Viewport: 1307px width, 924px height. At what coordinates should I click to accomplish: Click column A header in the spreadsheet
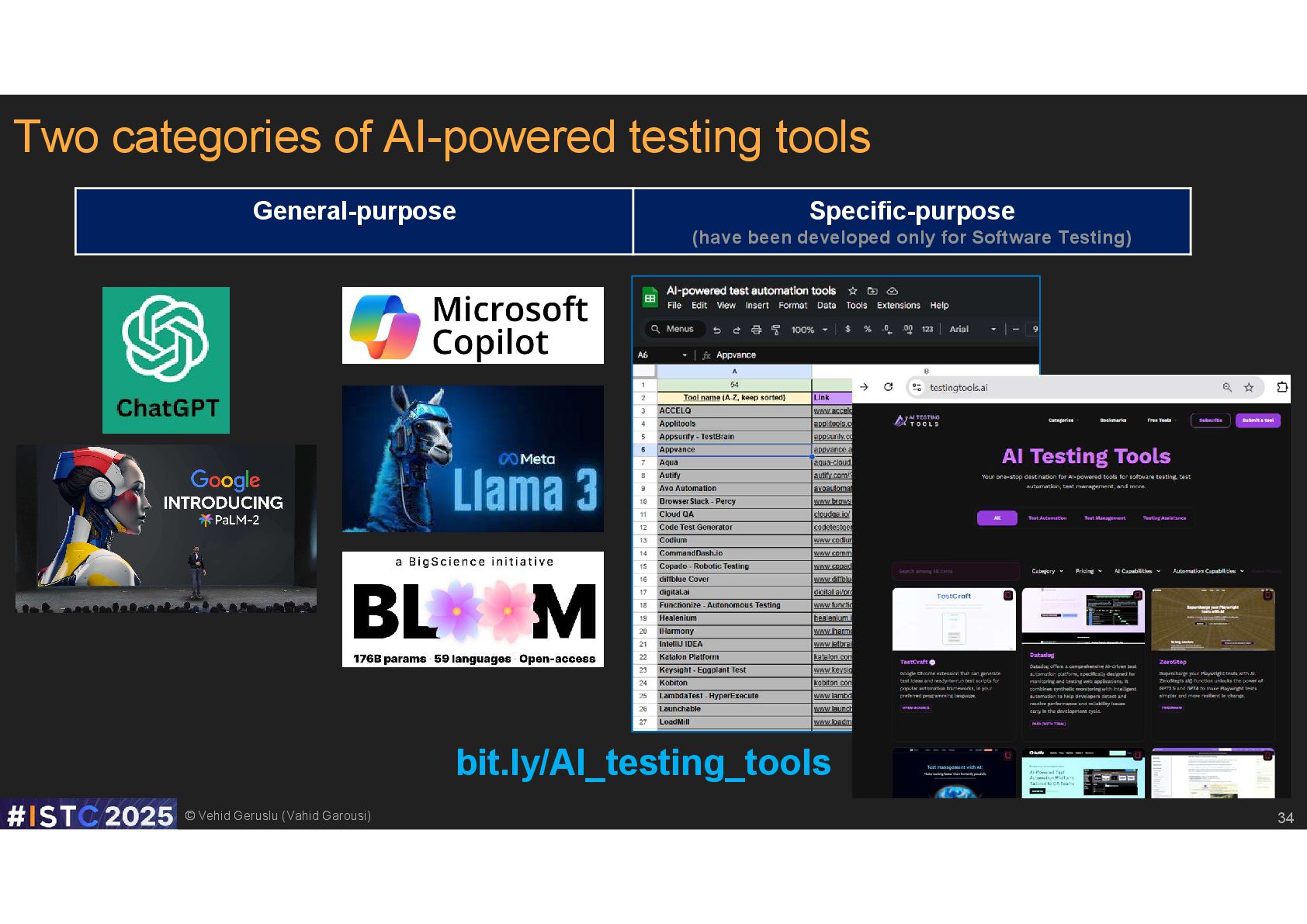point(734,372)
